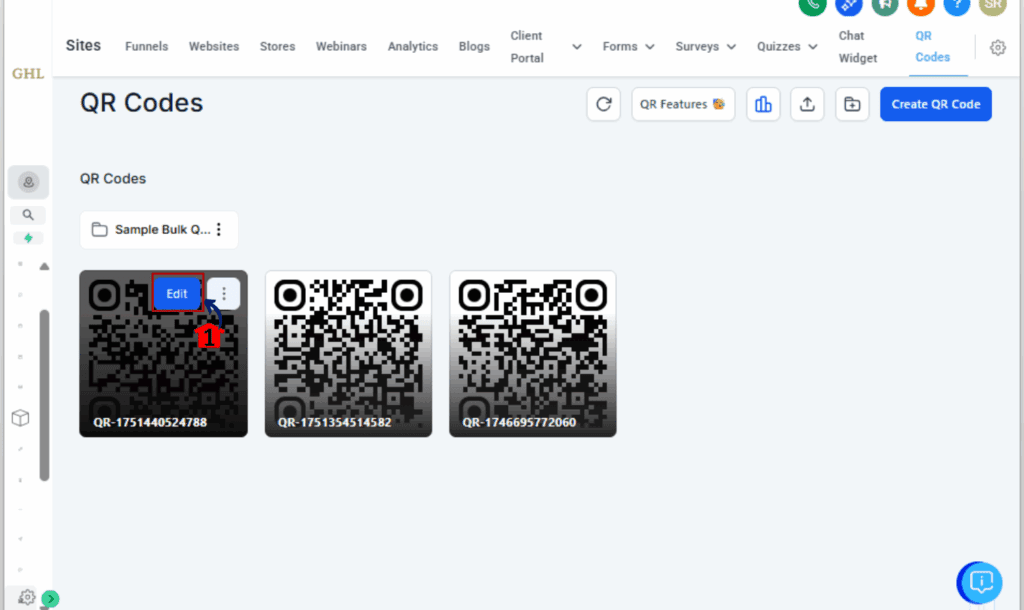Open the Webinars tab

[341, 46]
